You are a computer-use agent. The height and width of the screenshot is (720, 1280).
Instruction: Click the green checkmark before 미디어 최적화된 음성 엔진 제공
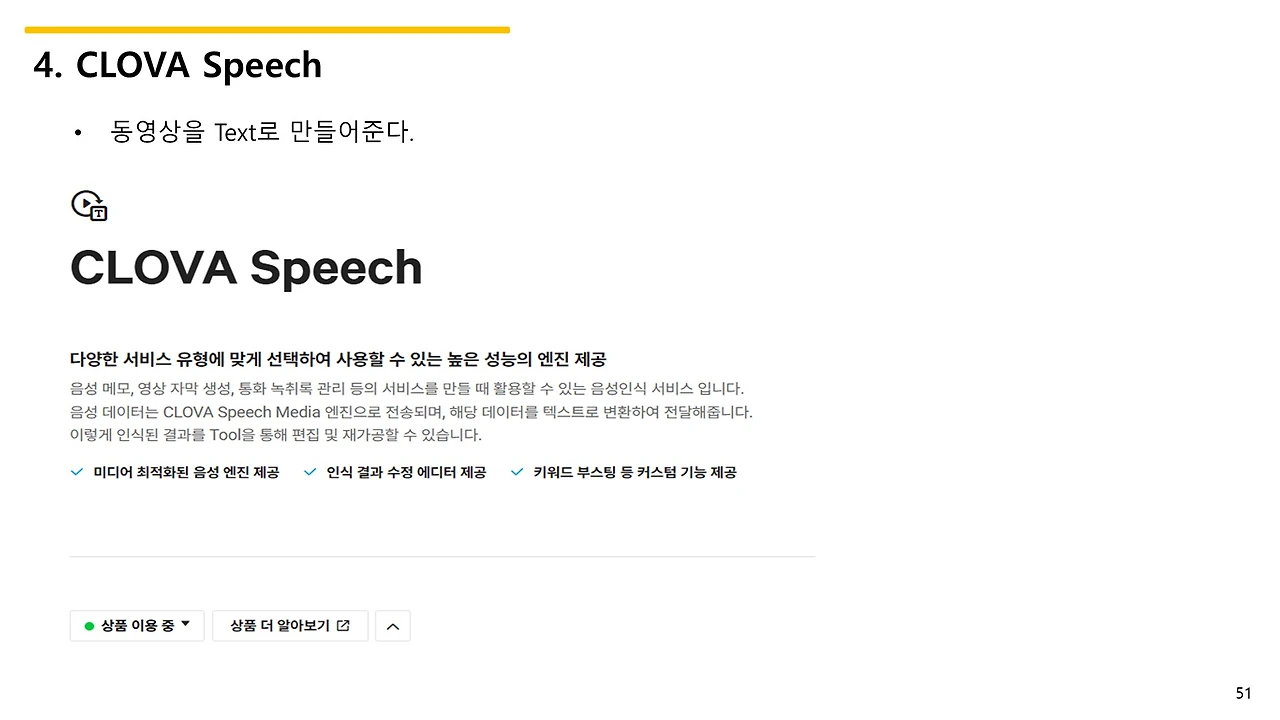click(77, 471)
